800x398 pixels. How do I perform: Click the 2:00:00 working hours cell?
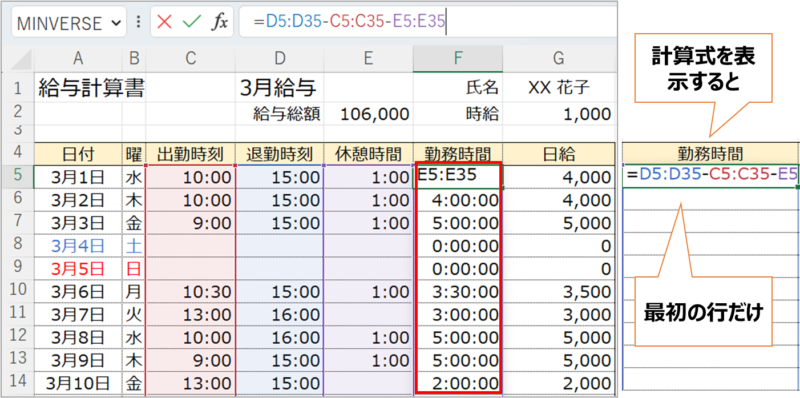[458, 384]
